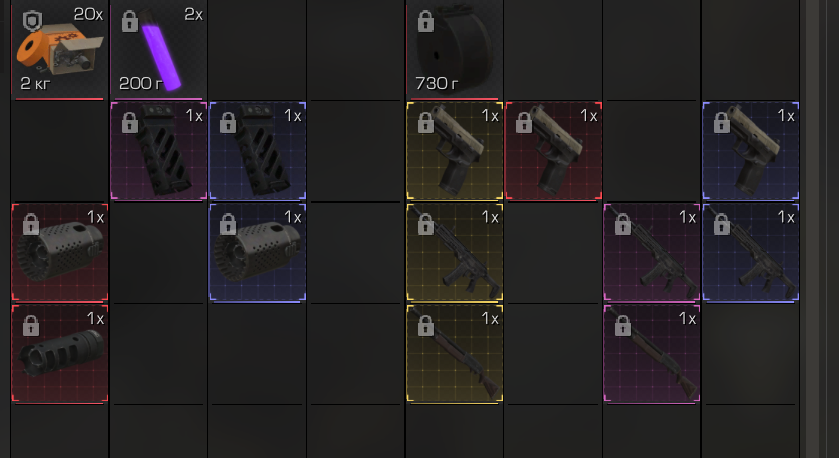The height and width of the screenshot is (458, 839).
Task: Select the red-framed perforated muzzle device
Action: (59, 252)
